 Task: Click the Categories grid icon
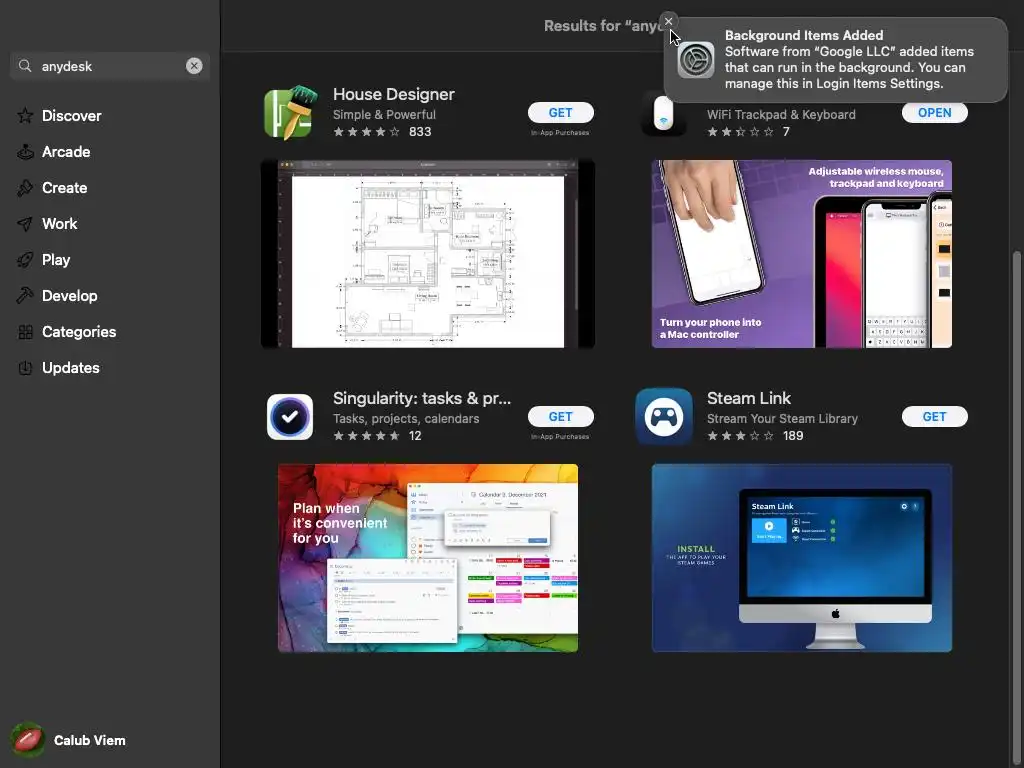coord(25,332)
